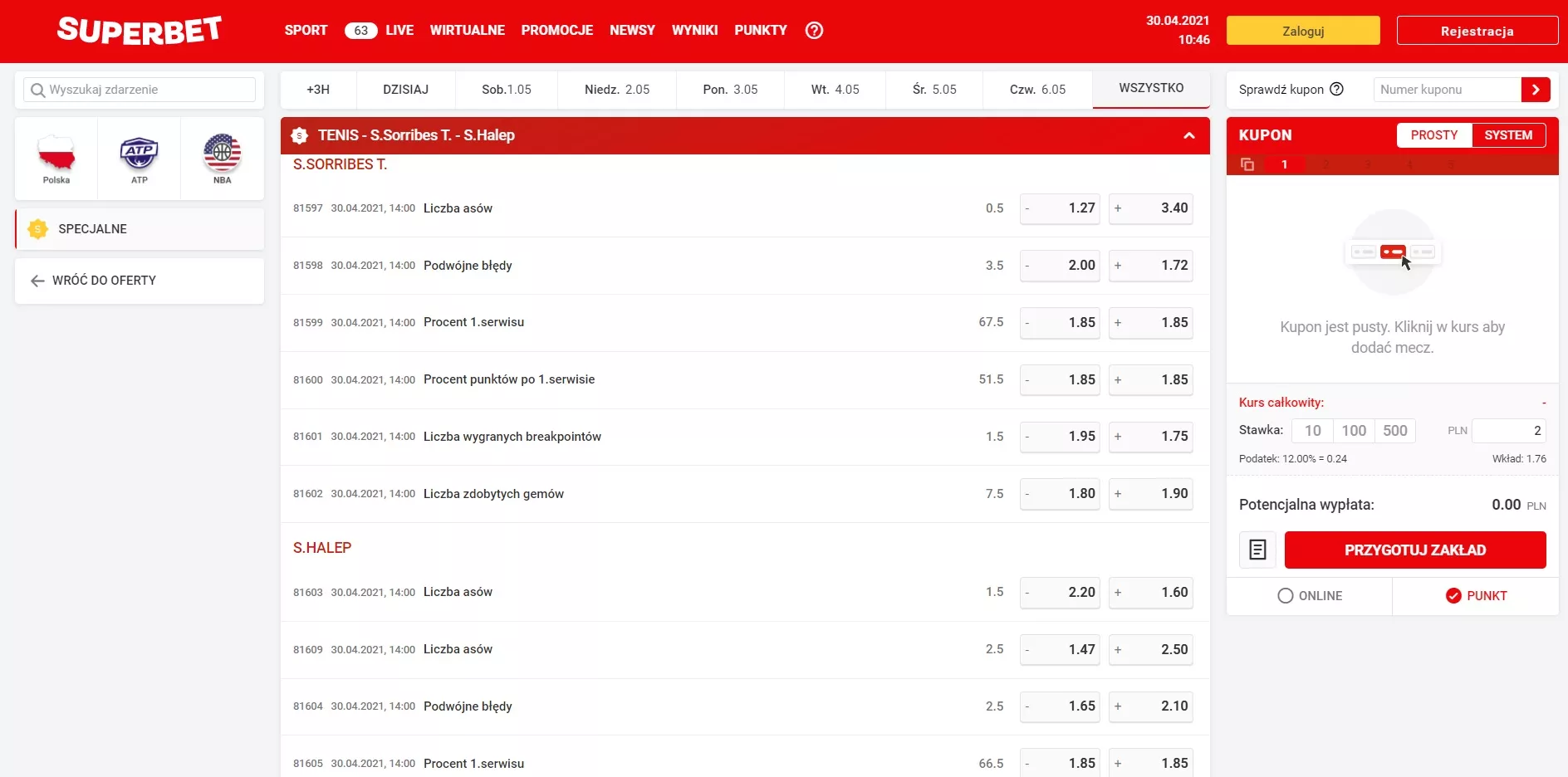Click the copy coupon icon in KUPON panel
This screenshot has height=777, width=1568.
coord(1247,164)
